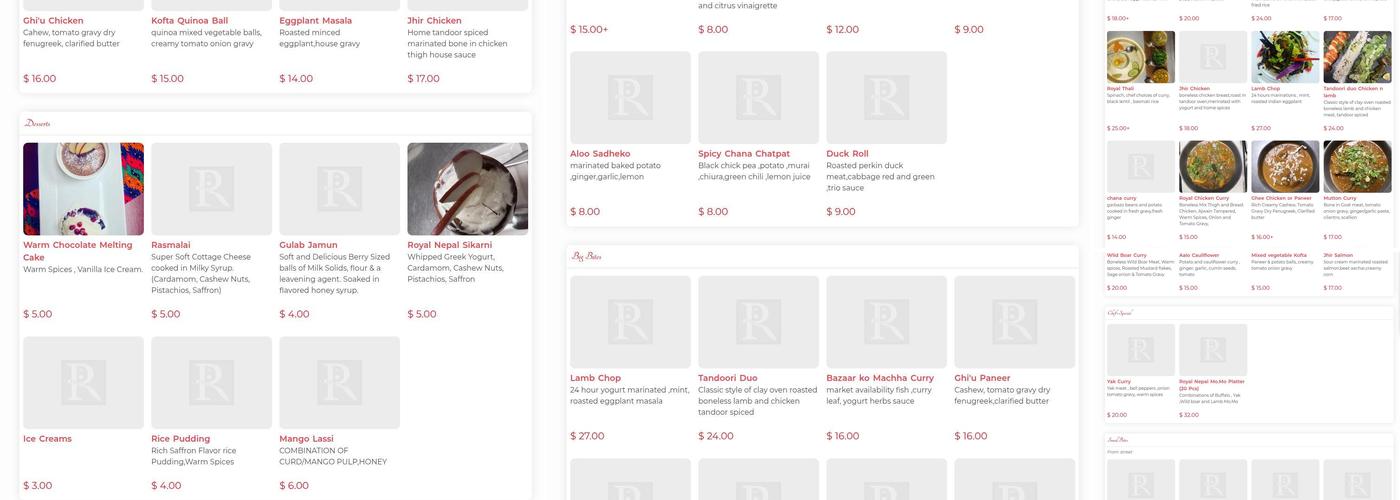
Task: Click the Mutton Curry bowl photo
Action: pyautogui.click(x=1356, y=166)
